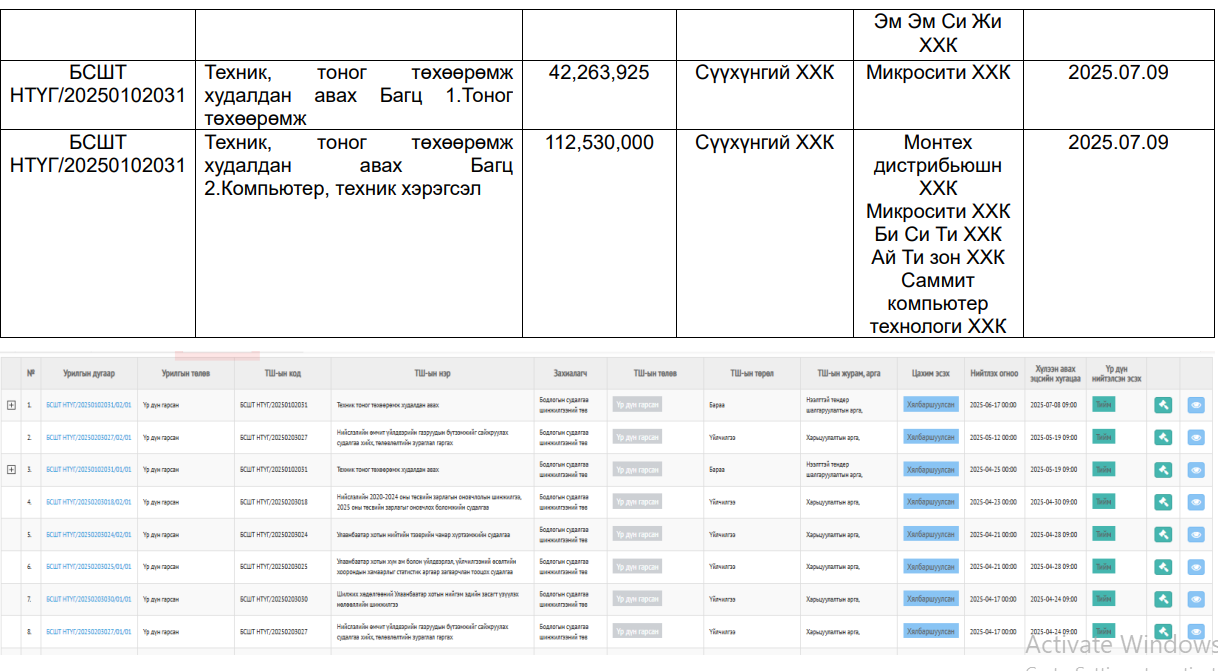Click the Хялбаршуулсан badge in row 2
The width and height of the screenshot is (1218, 671).
pyautogui.click(x=931, y=437)
